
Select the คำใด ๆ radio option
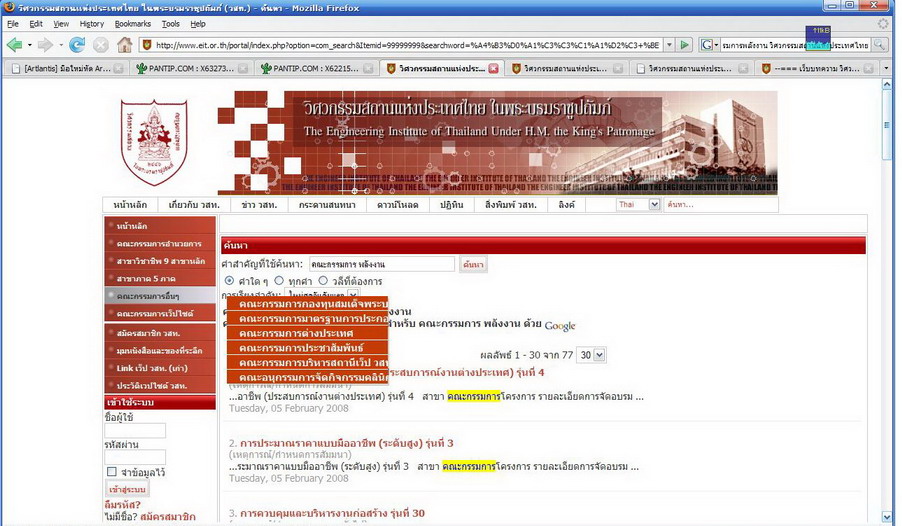230,281
